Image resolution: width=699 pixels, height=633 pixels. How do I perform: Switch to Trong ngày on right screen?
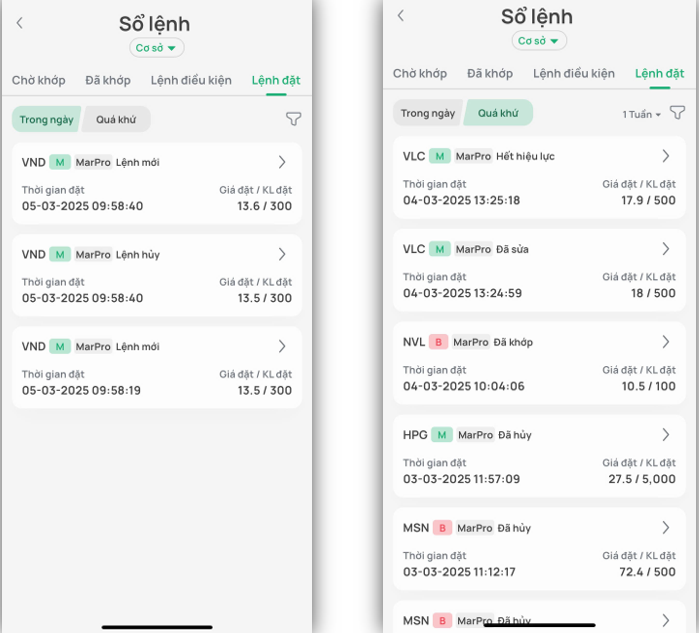(x=428, y=113)
